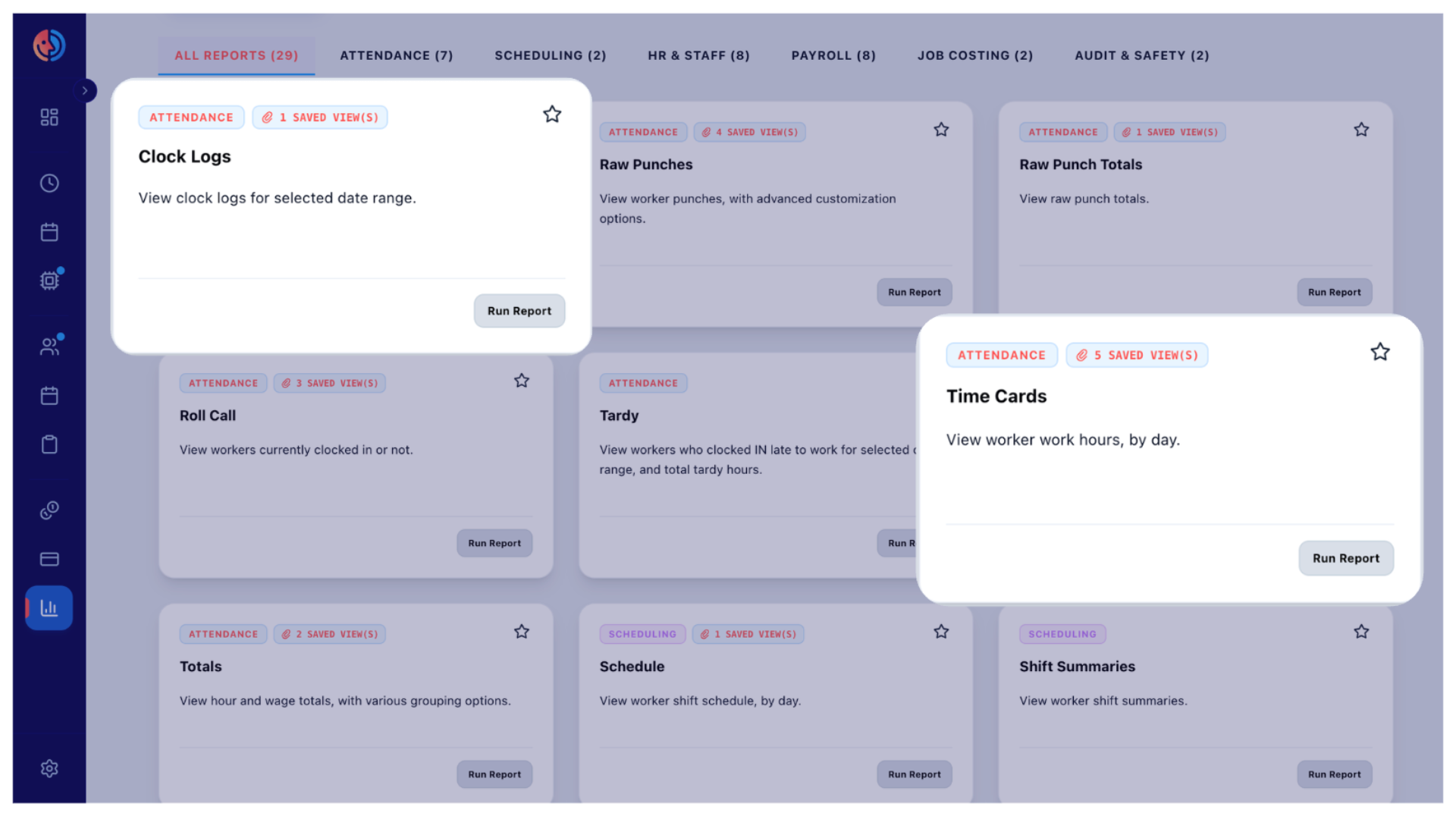The width and height of the screenshot is (1456, 819).
Task: Click the credit card icon in sidebar
Action: pyautogui.click(x=49, y=559)
